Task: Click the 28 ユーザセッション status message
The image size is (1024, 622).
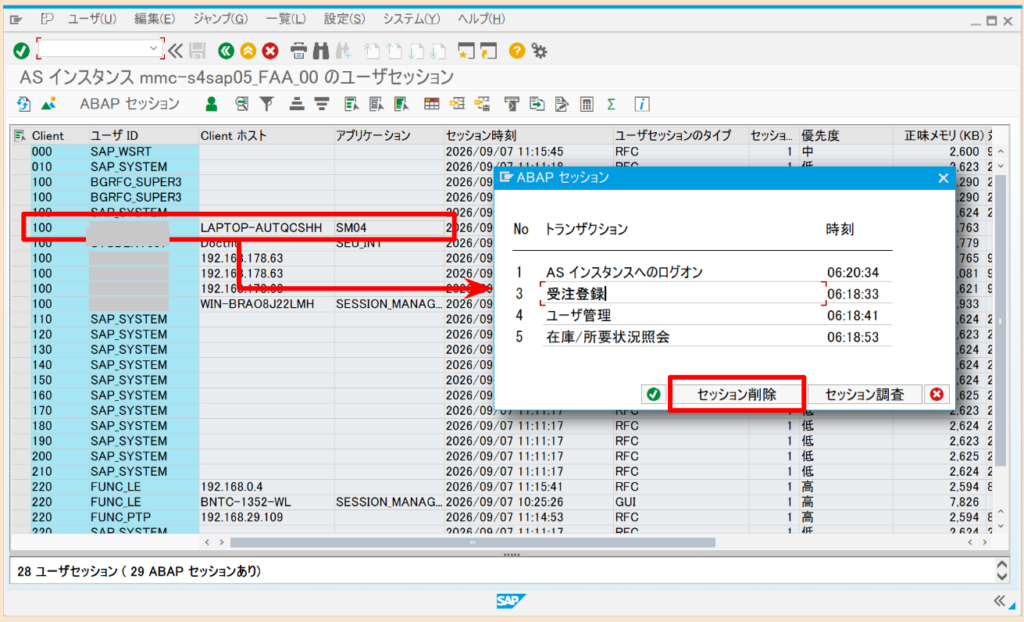Action: click(139, 571)
